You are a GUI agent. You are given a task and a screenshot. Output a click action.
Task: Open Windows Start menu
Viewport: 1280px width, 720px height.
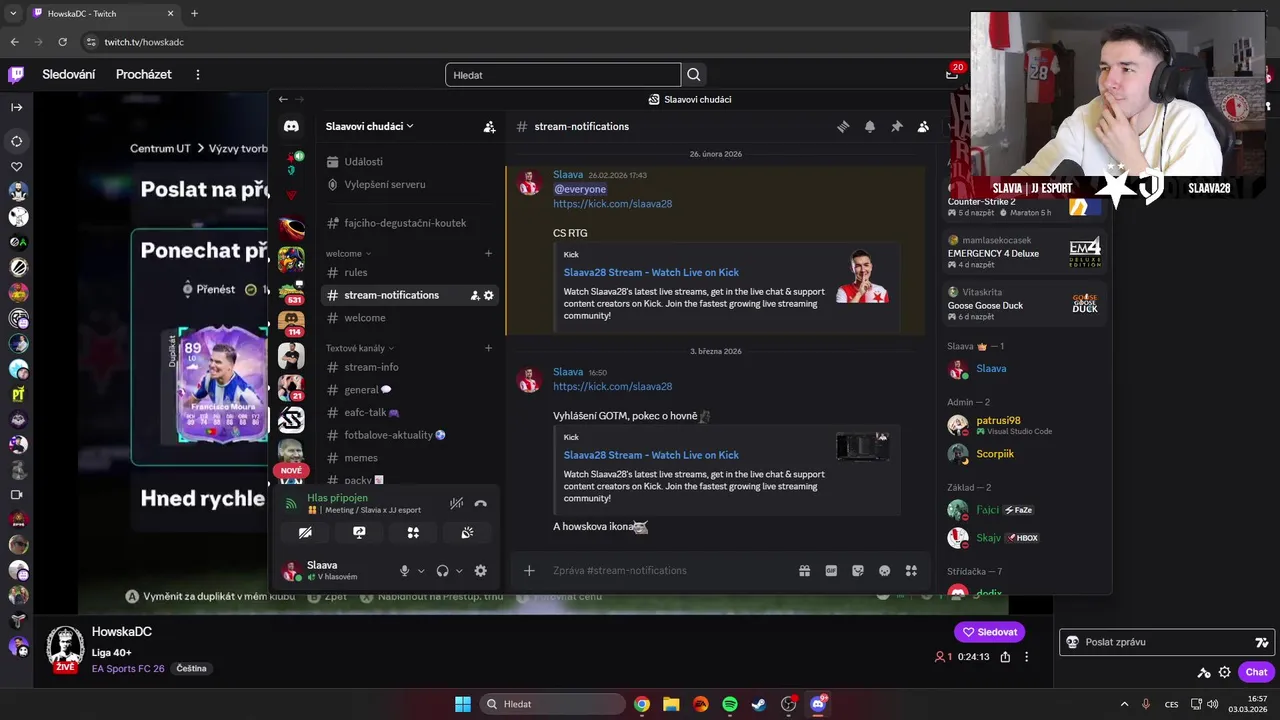pos(463,705)
